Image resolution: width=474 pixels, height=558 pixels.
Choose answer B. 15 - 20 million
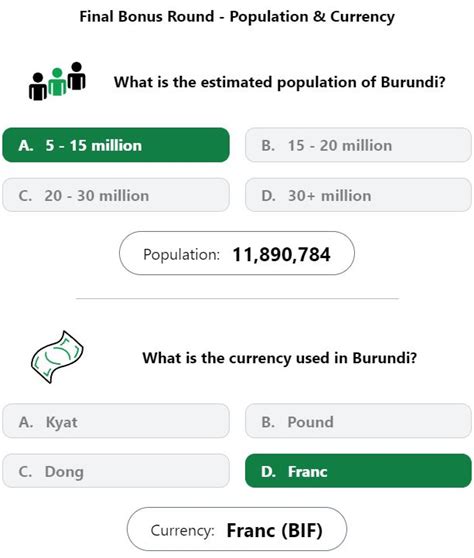pos(358,145)
